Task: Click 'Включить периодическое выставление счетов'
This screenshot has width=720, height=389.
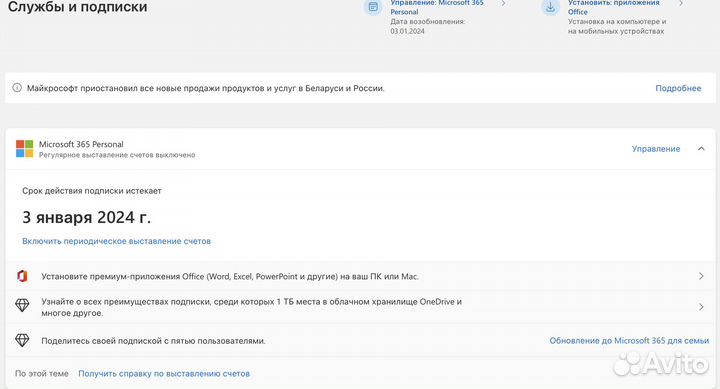Action: (x=117, y=241)
